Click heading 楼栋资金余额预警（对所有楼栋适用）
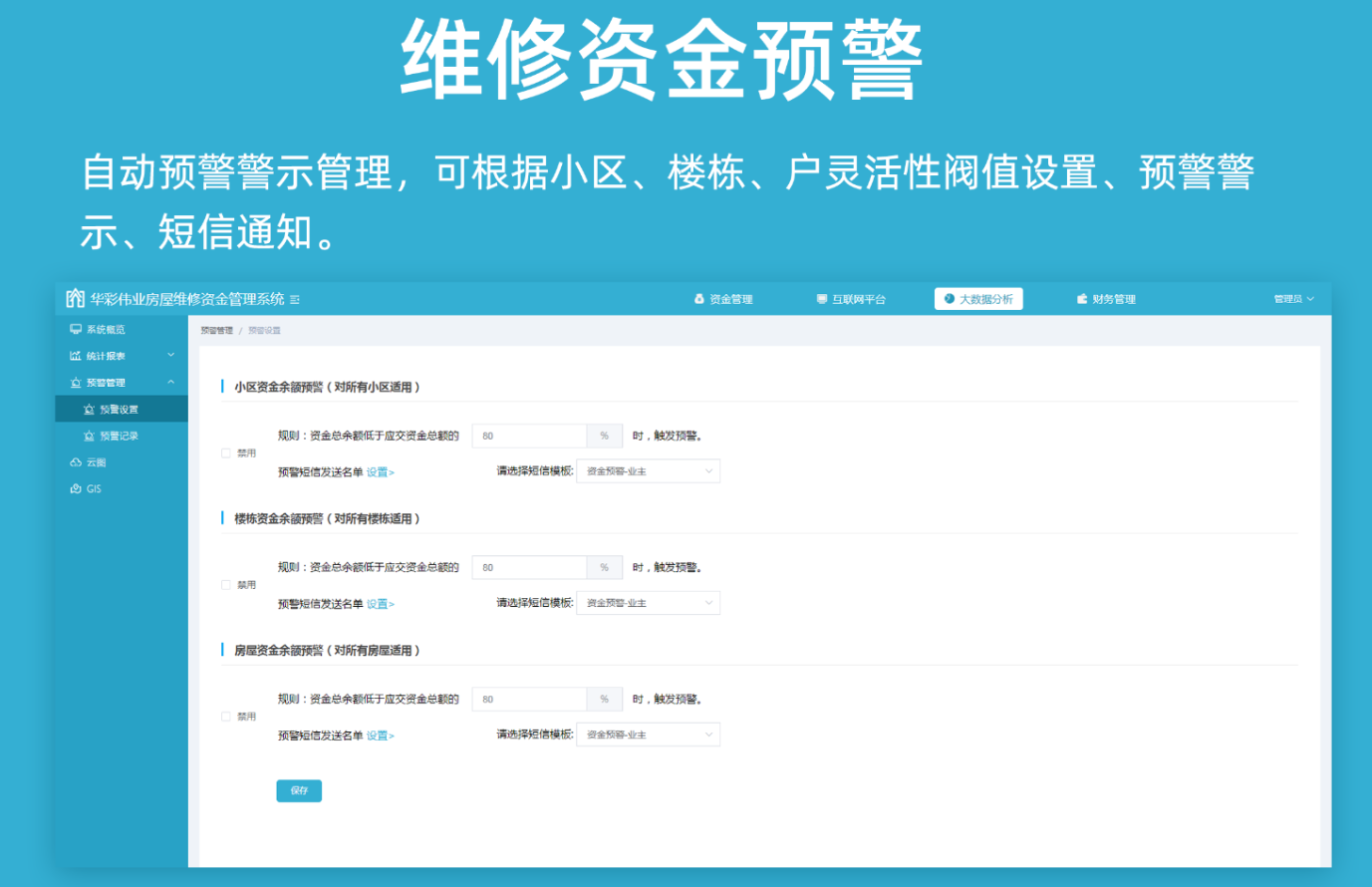1372x887 pixels. click(327, 518)
